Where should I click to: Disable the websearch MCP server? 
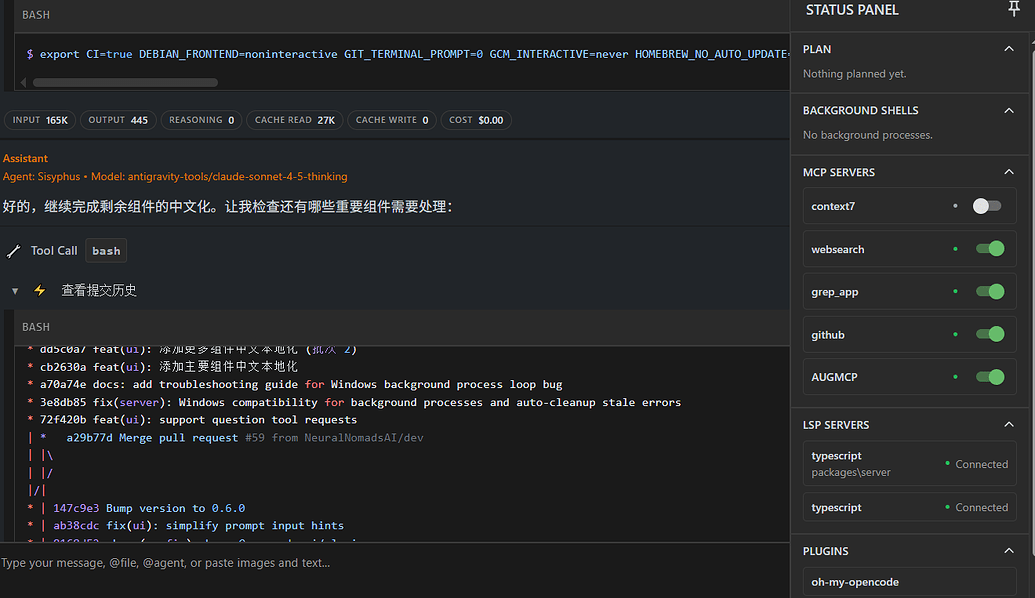click(989, 249)
